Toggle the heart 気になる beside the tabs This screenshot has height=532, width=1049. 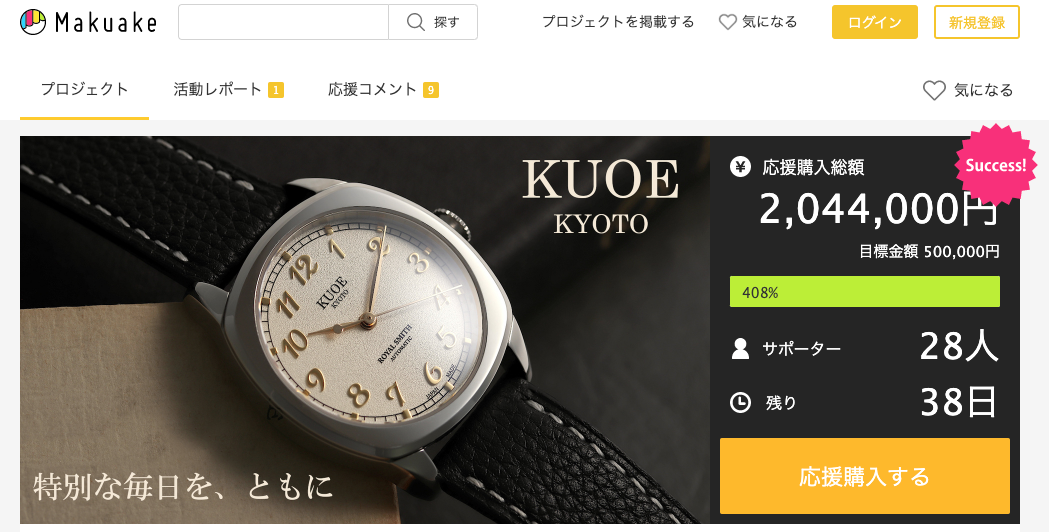[967, 90]
